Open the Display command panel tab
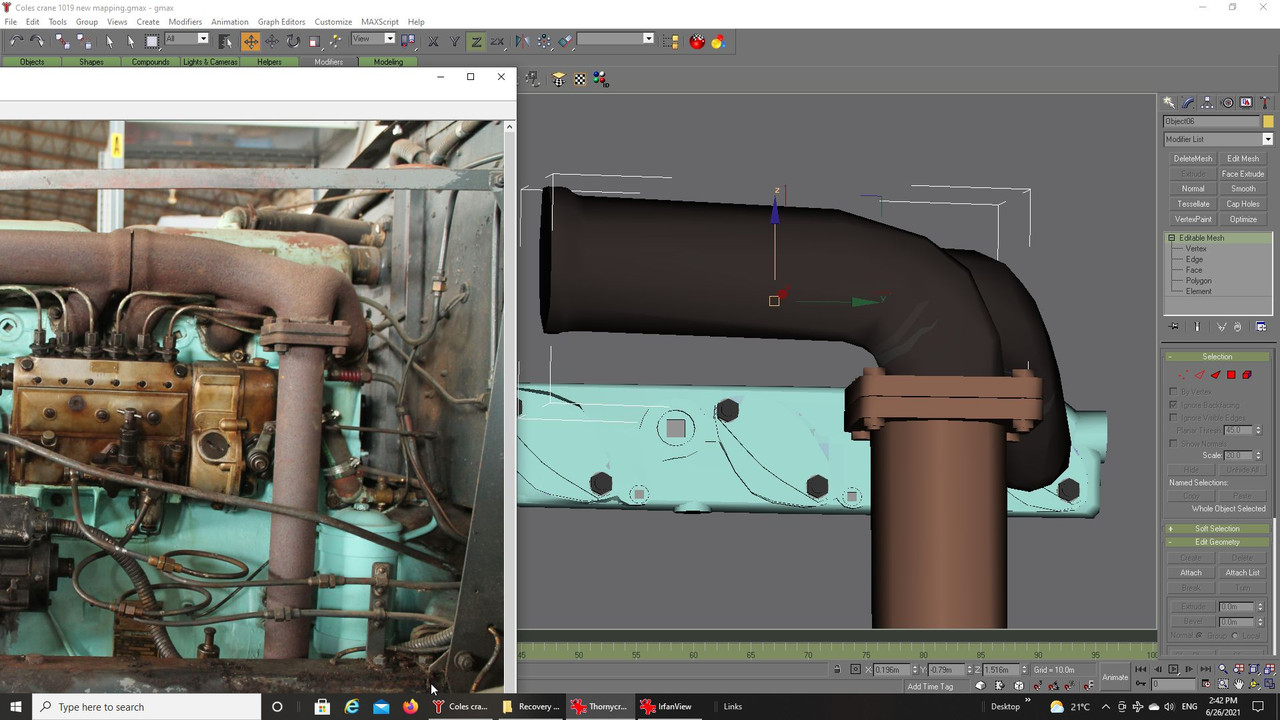The height and width of the screenshot is (720, 1280). click(1246, 103)
